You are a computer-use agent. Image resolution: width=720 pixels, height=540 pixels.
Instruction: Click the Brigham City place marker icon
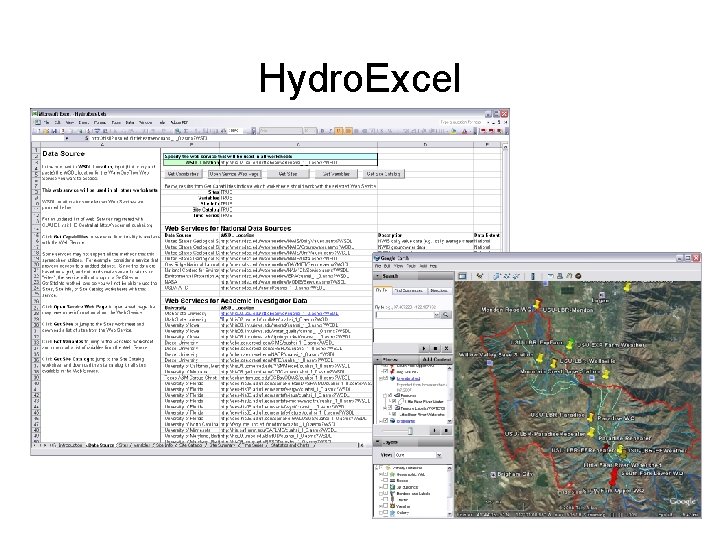pyautogui.click(x=493, y=474)
